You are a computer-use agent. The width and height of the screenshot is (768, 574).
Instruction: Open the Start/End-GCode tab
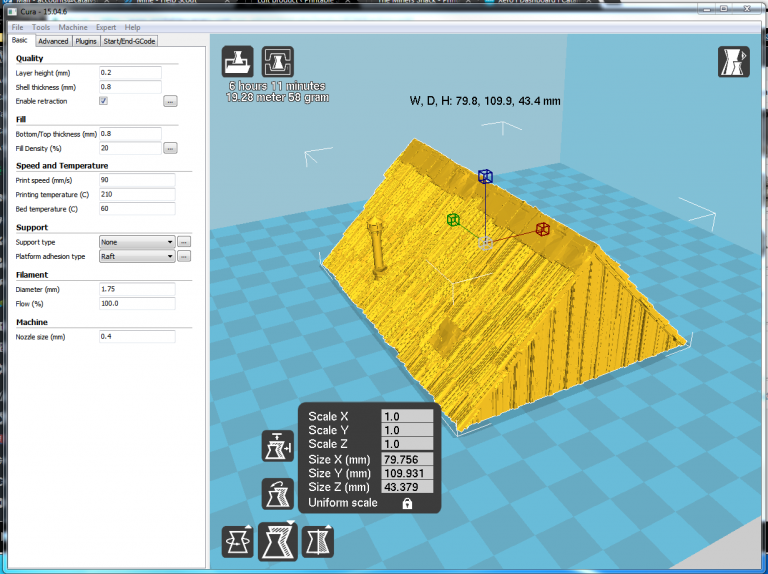[131, 41]
